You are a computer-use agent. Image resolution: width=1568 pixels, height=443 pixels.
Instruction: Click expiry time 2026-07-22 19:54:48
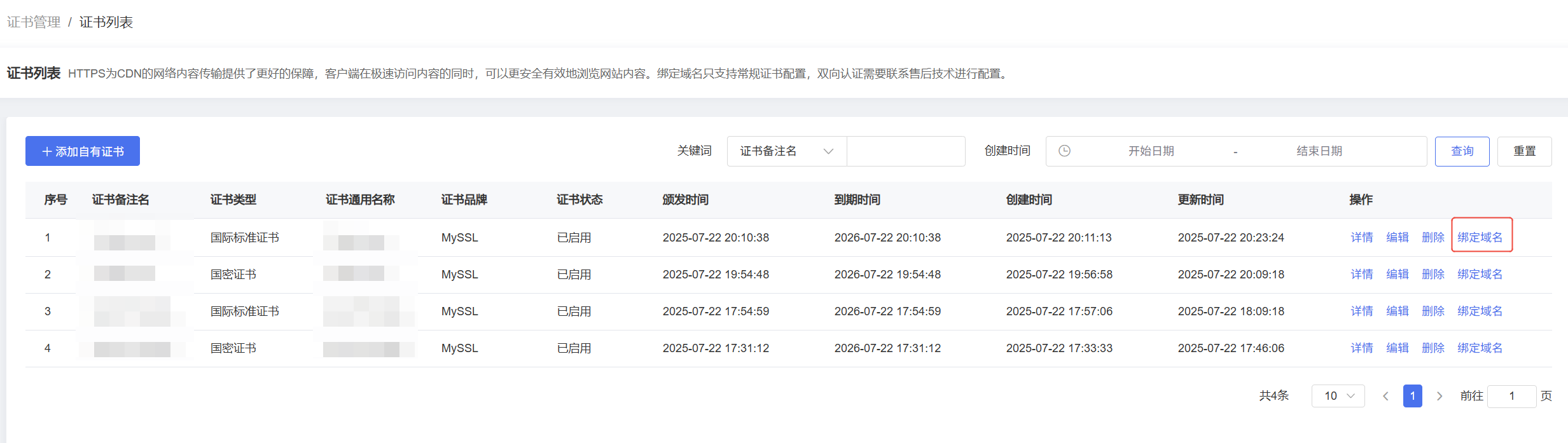887,275
